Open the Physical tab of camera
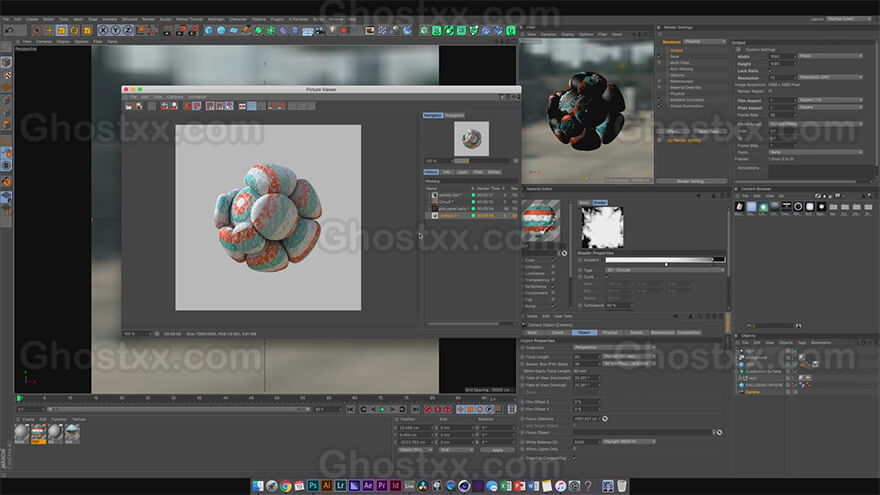The image size is (880, 495). (x=610, y=332)
